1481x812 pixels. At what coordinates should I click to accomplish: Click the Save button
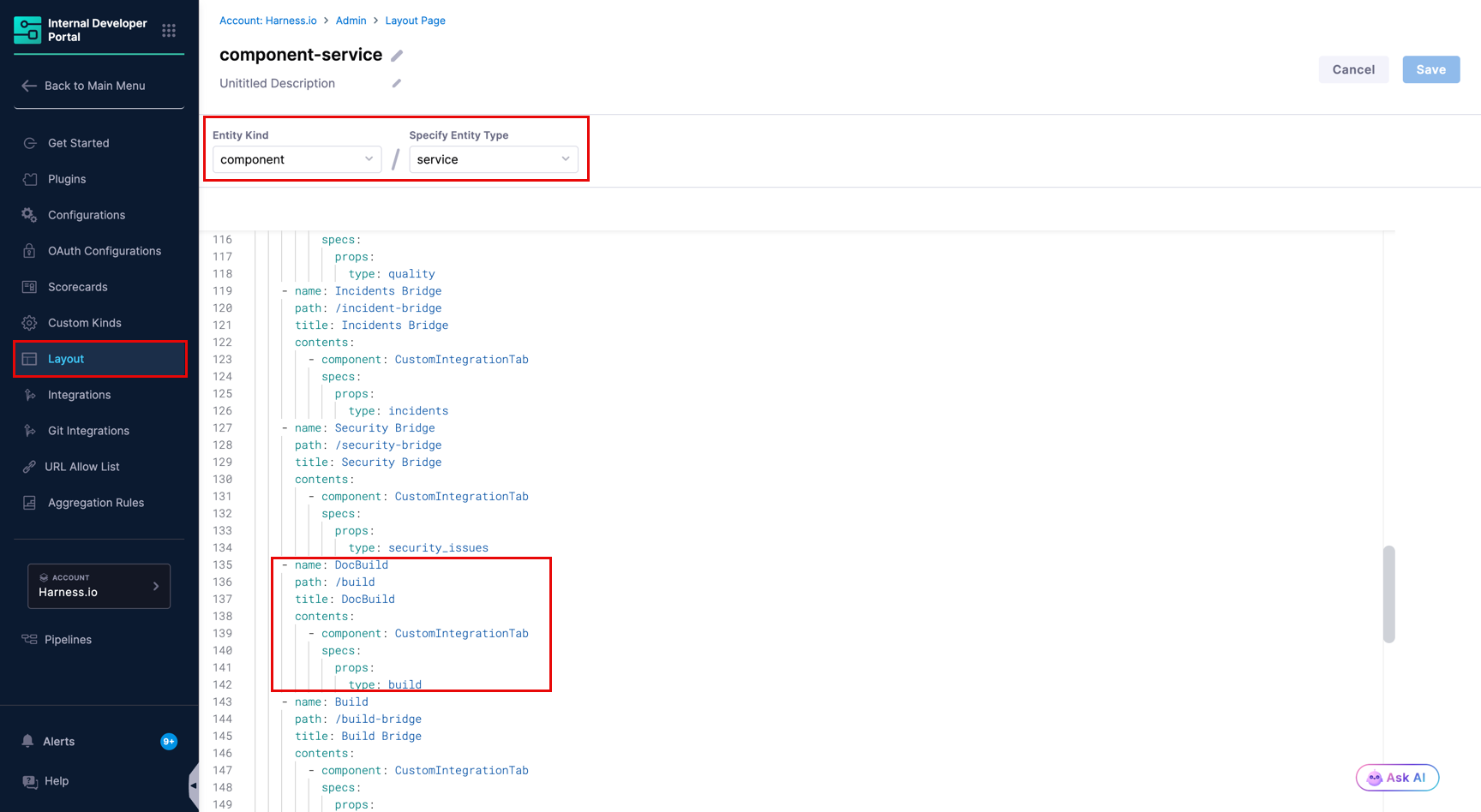[1431, 69]
